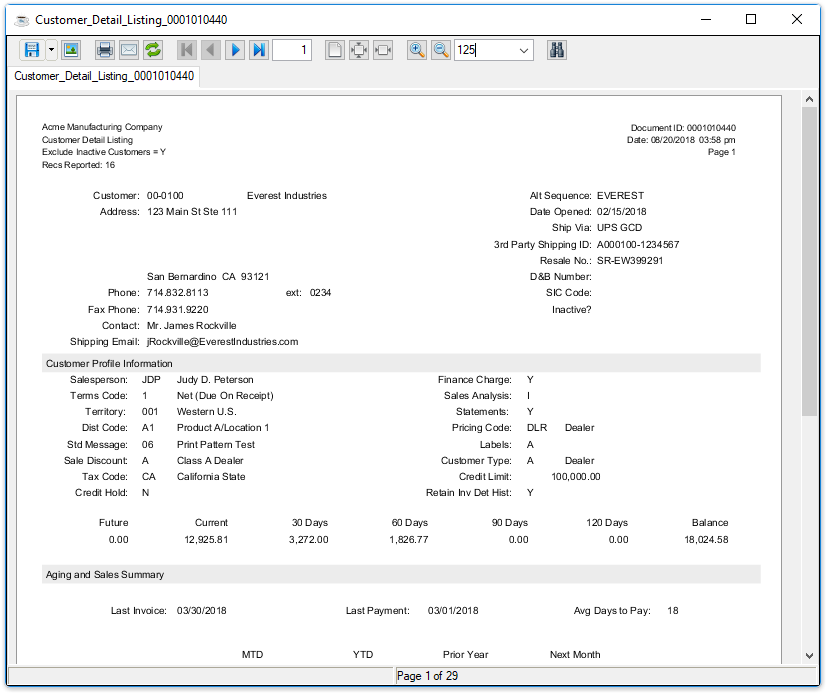Click the sale discount "Class A Dealer"
The image size is (830, 696).
coord(210,461)
